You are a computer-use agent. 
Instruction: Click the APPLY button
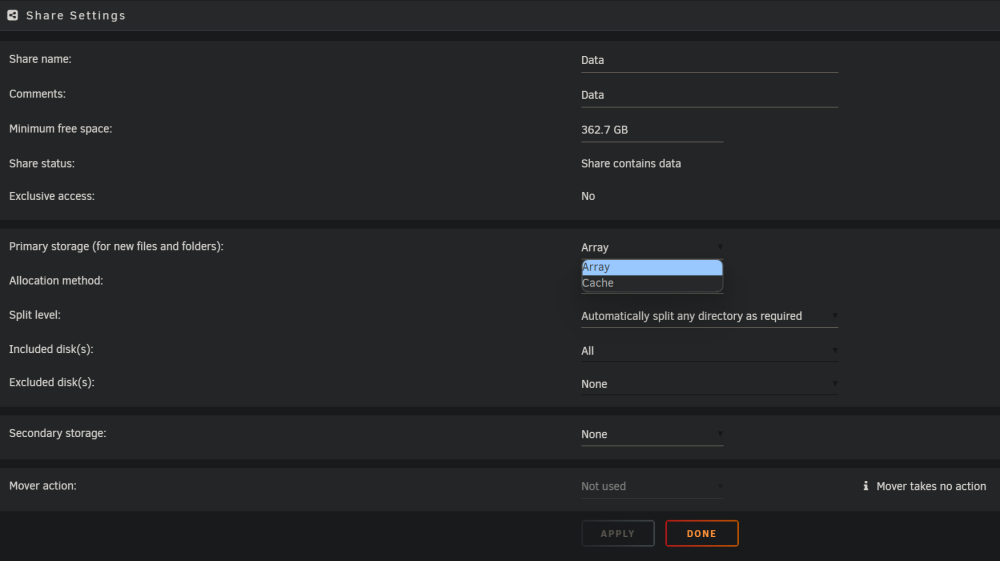tap(617, 534)
